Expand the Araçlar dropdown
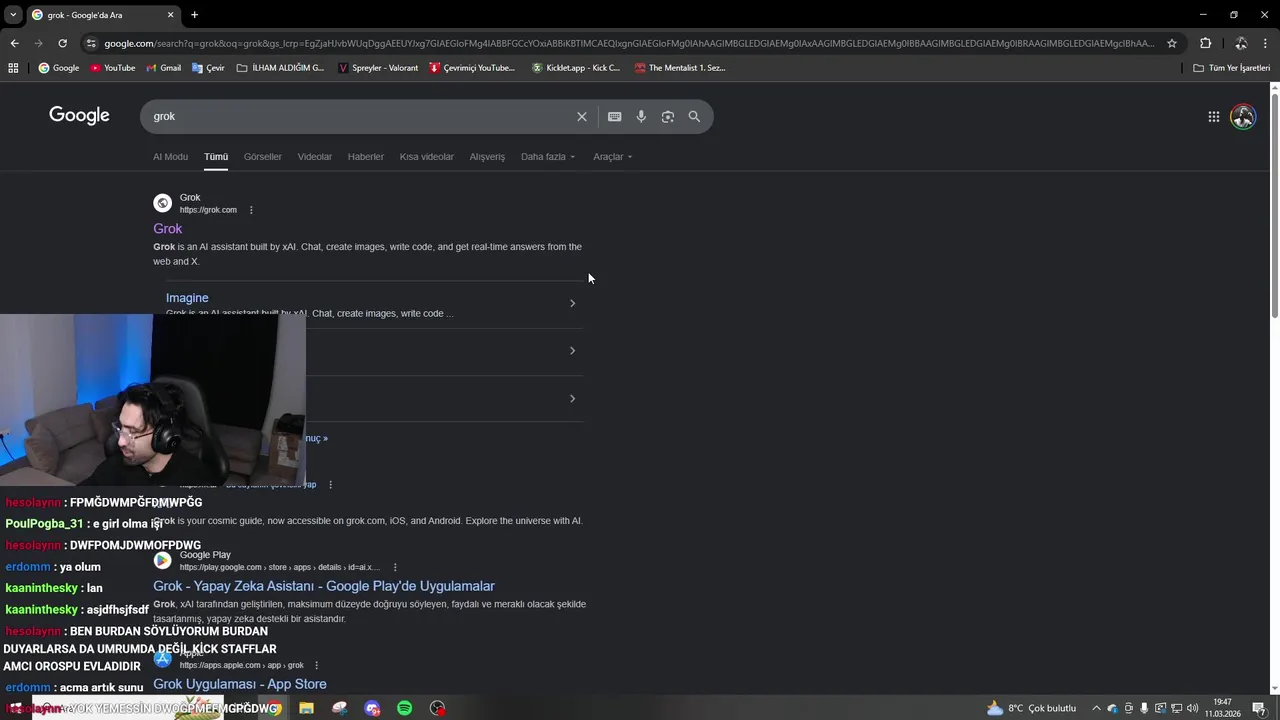This screenshot has width=1280, height=720. [612, 157]
